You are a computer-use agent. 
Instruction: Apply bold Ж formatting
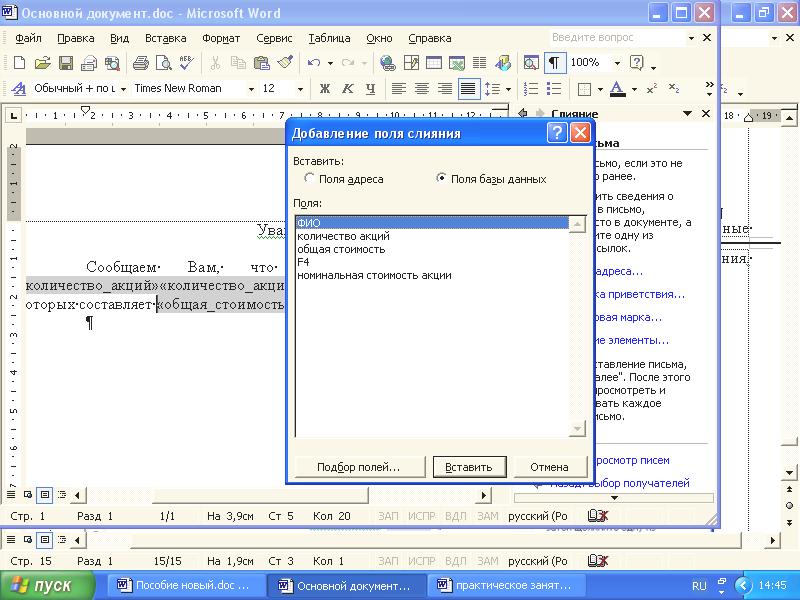point(324,89)
